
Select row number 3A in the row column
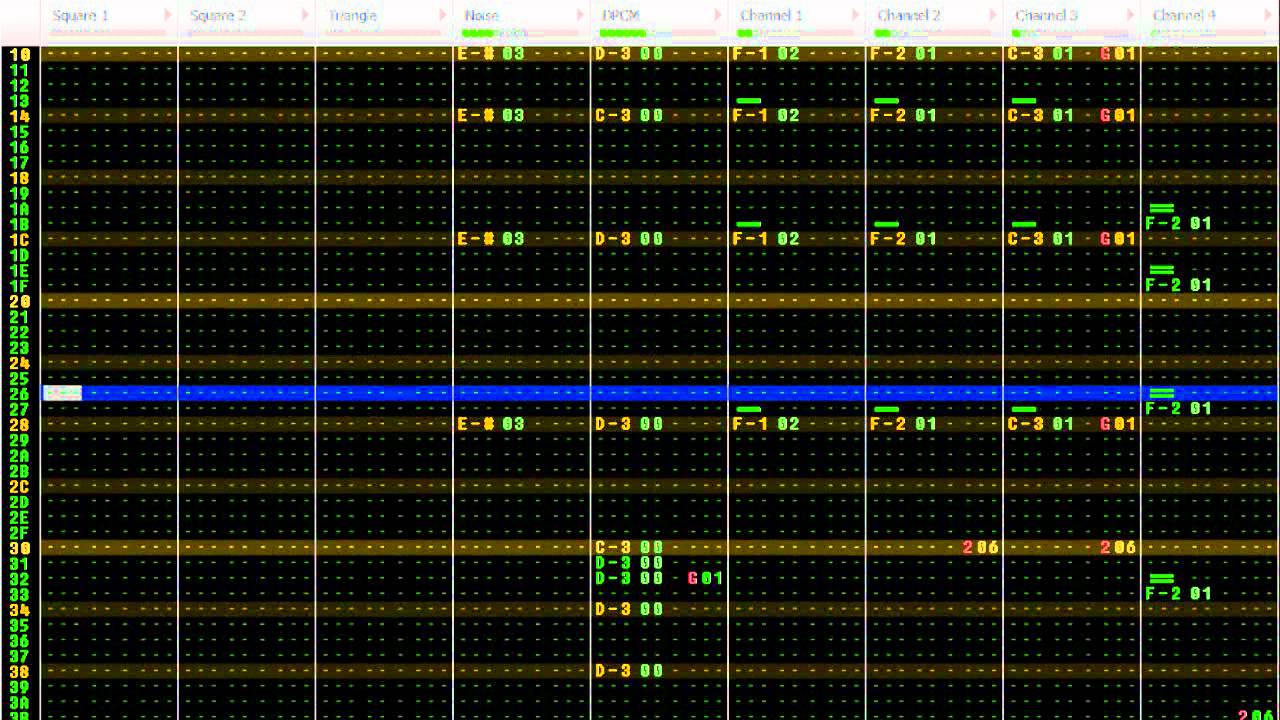click(20, 704)
